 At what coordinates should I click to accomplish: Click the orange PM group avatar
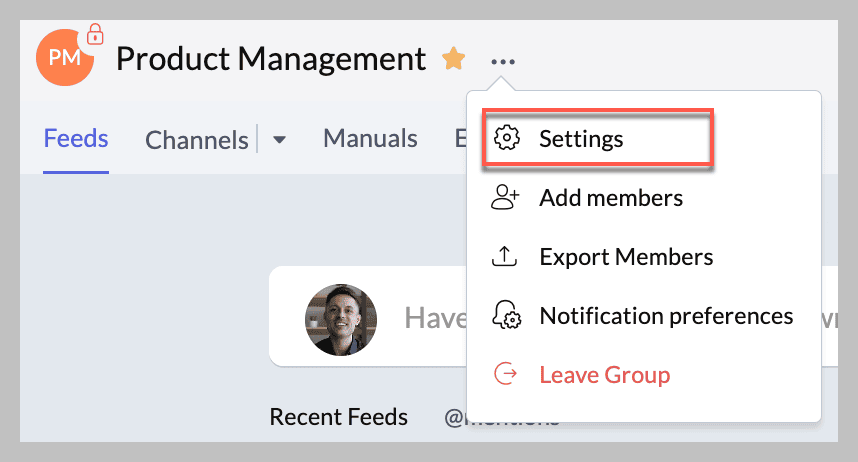point(65,57)
